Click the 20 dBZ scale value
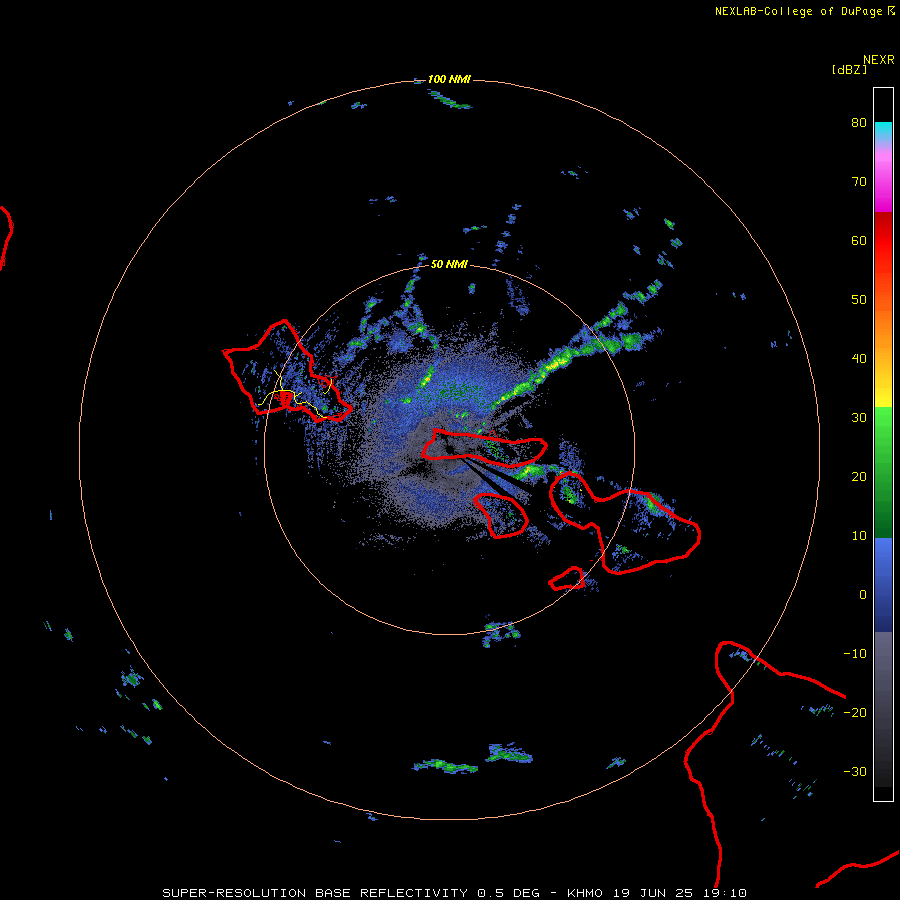The height and width of the screenshot is (900, 900). 859,476
